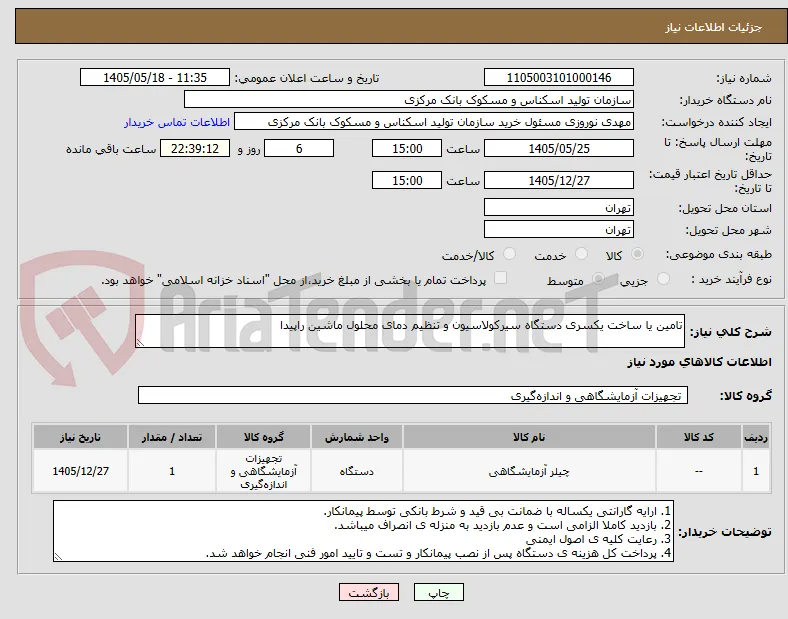The width and height of the screenshot is (788, 619).
Task: Click the ردیف column header
Action: [x=756, y=437]
